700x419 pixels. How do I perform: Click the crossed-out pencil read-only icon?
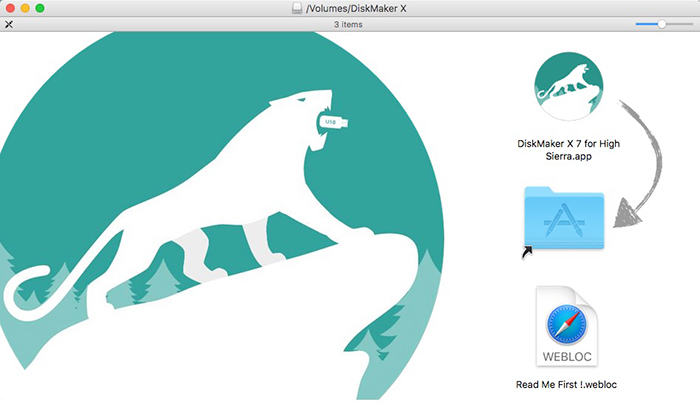9,23
